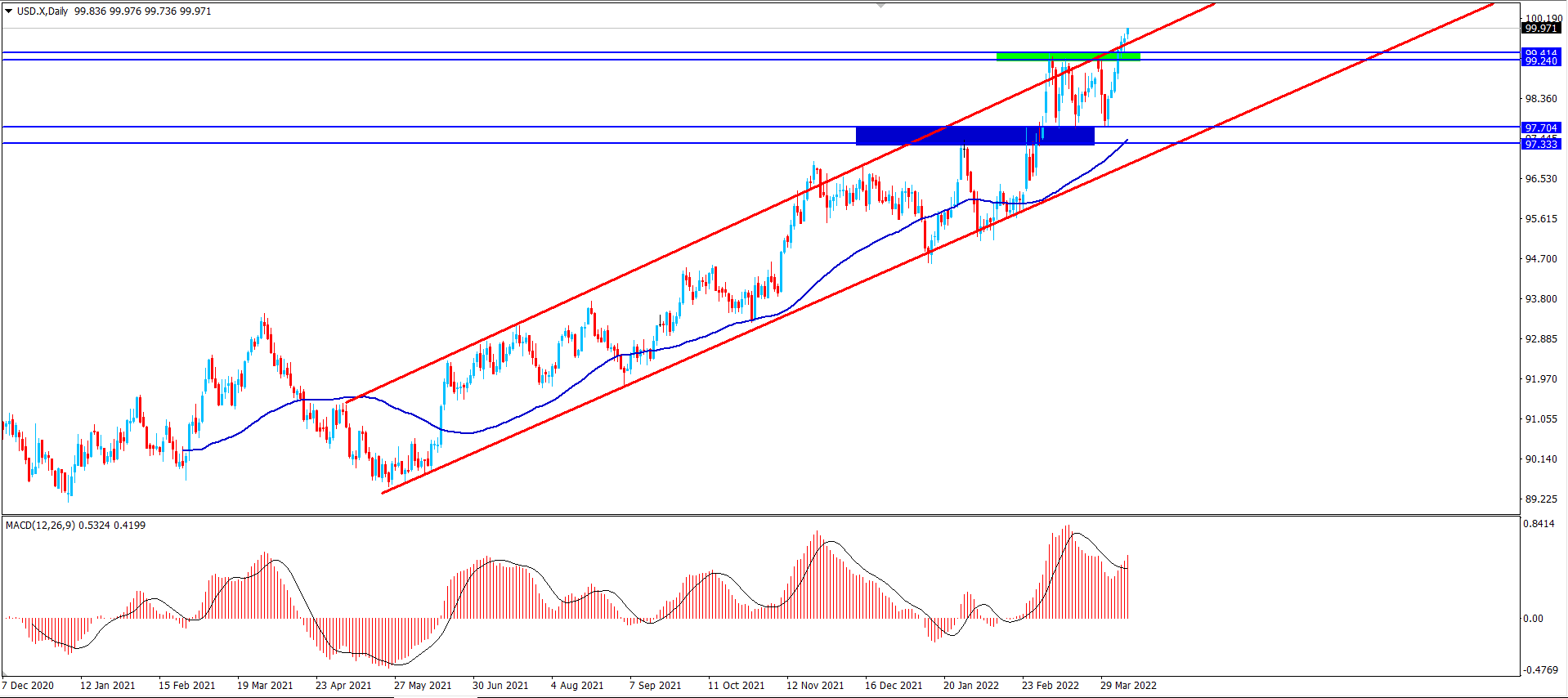Screen dimensions: 1568x698
Task: Select the USD.X,Daily chart title
Action: (x=43, y=11)
